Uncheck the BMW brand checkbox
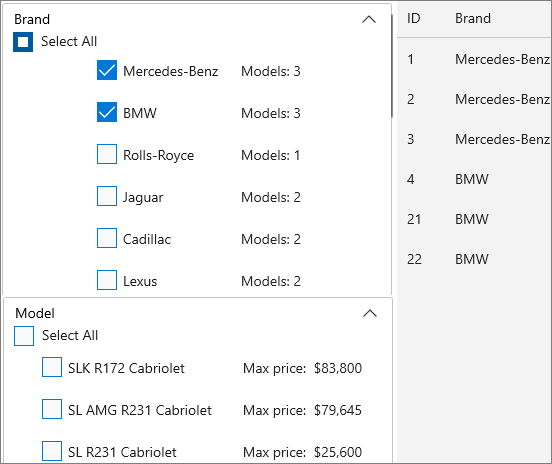This screenshot has width=552, height=464. coord(107,112)
